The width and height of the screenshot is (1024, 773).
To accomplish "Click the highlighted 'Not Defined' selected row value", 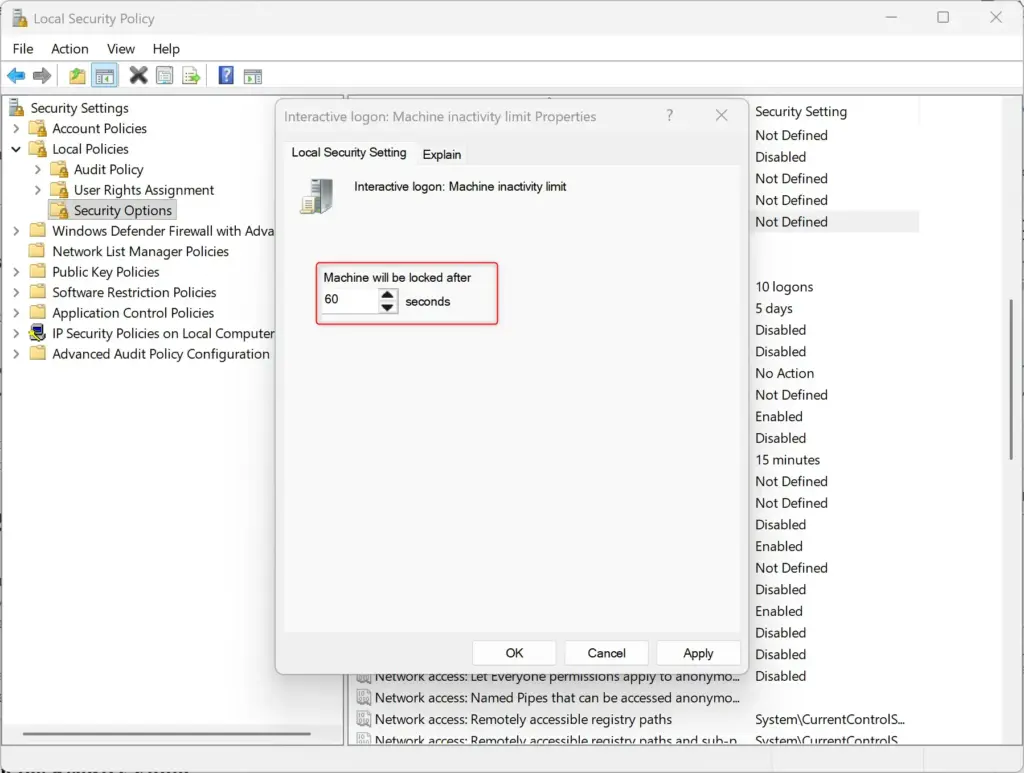I will click(x=791, y=221).
